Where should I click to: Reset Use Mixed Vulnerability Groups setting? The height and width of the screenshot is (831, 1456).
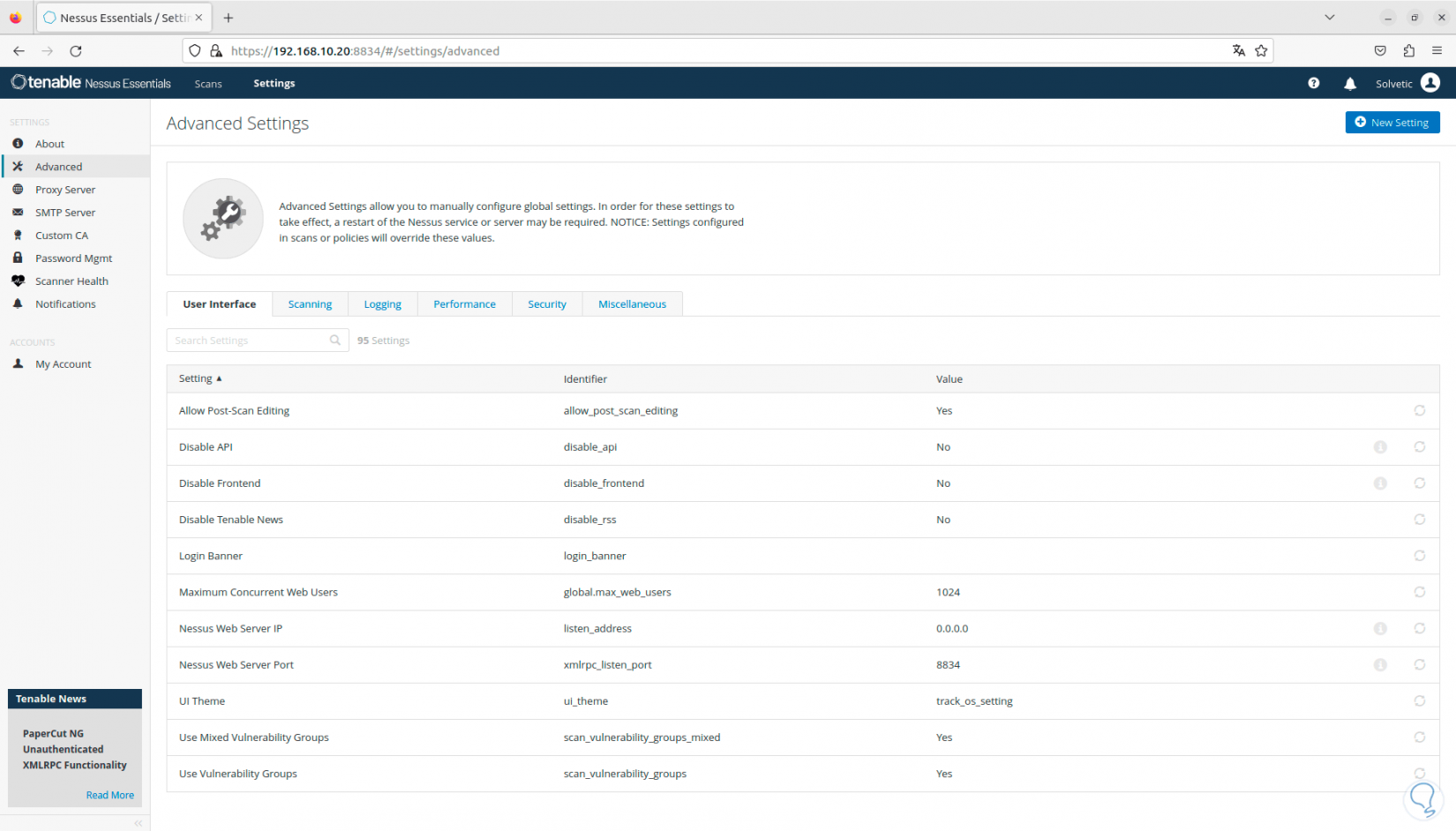1419,737
